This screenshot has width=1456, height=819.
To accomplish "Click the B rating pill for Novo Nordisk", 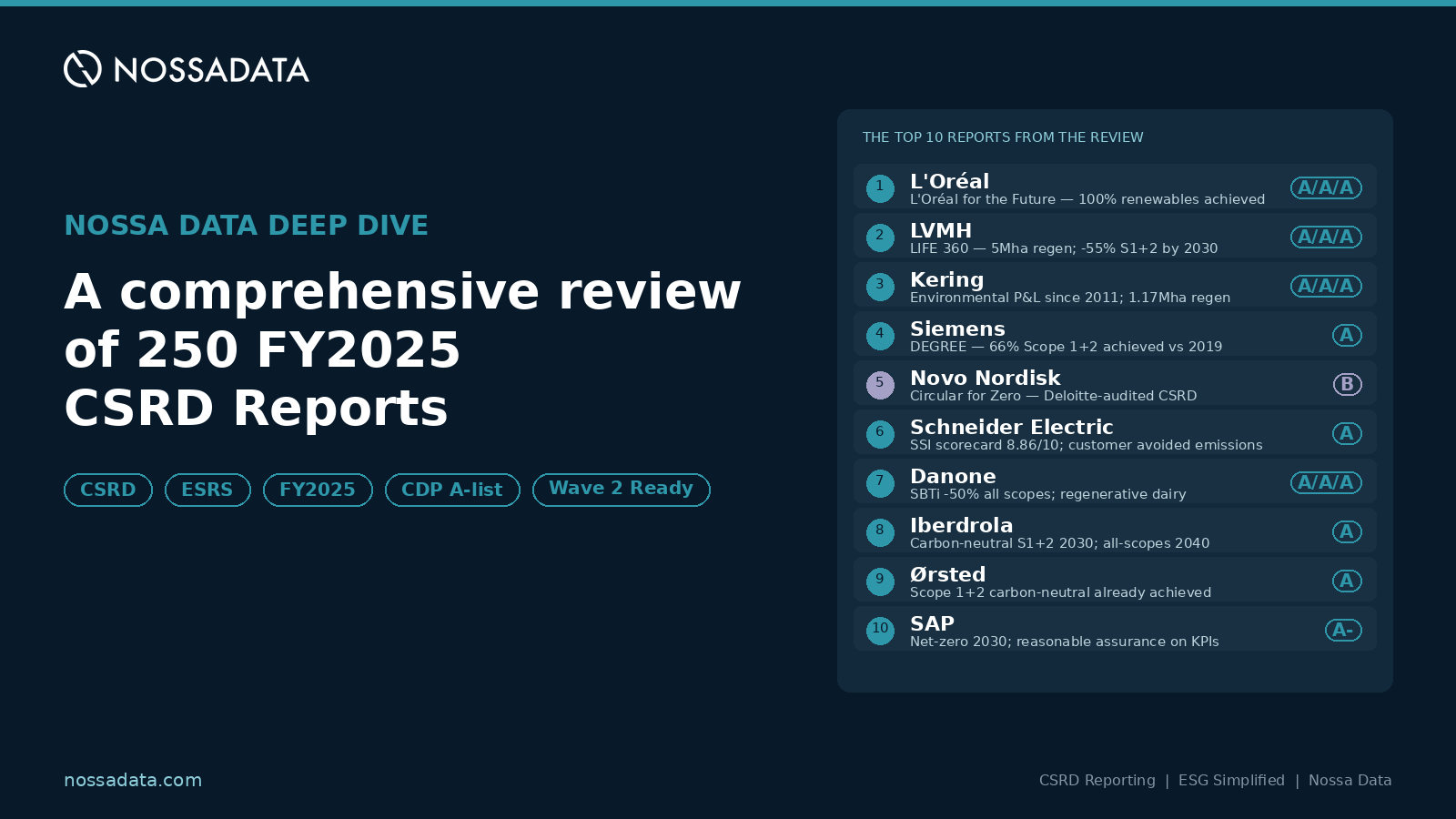I will point(1347,385).
